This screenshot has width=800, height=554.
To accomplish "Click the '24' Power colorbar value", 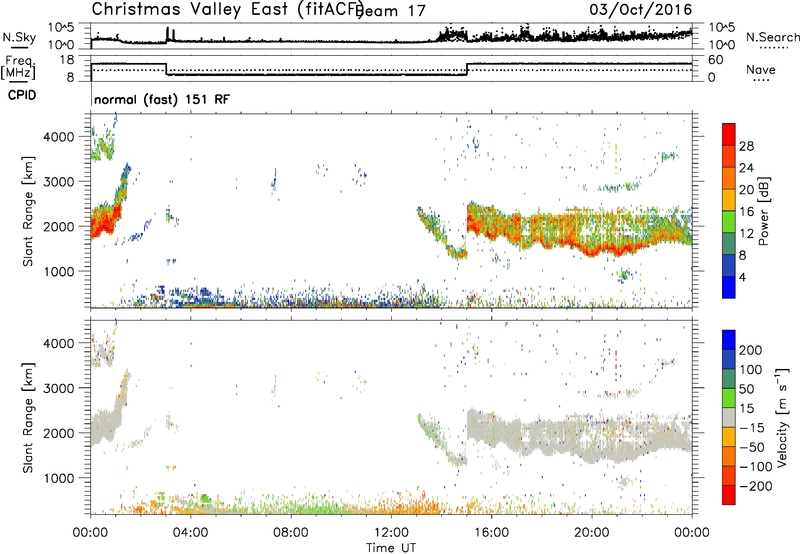I will click(x=746, y=168).
